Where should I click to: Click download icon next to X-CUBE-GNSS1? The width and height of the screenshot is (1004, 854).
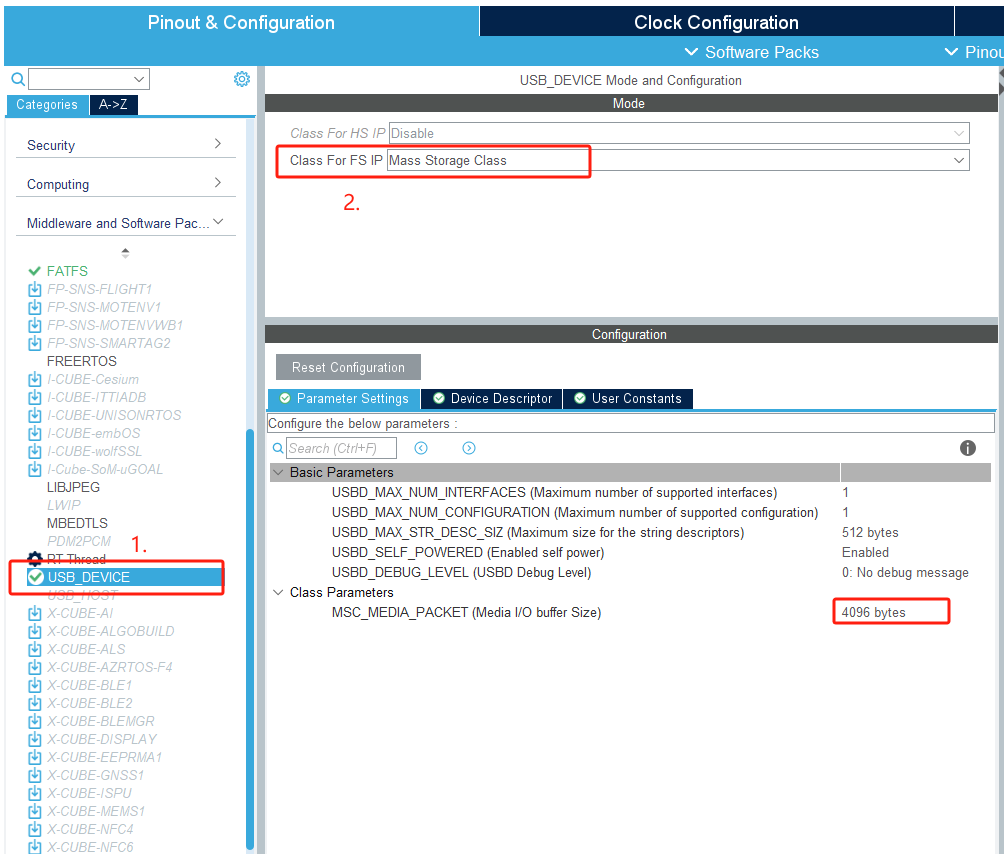coord(35,775)
